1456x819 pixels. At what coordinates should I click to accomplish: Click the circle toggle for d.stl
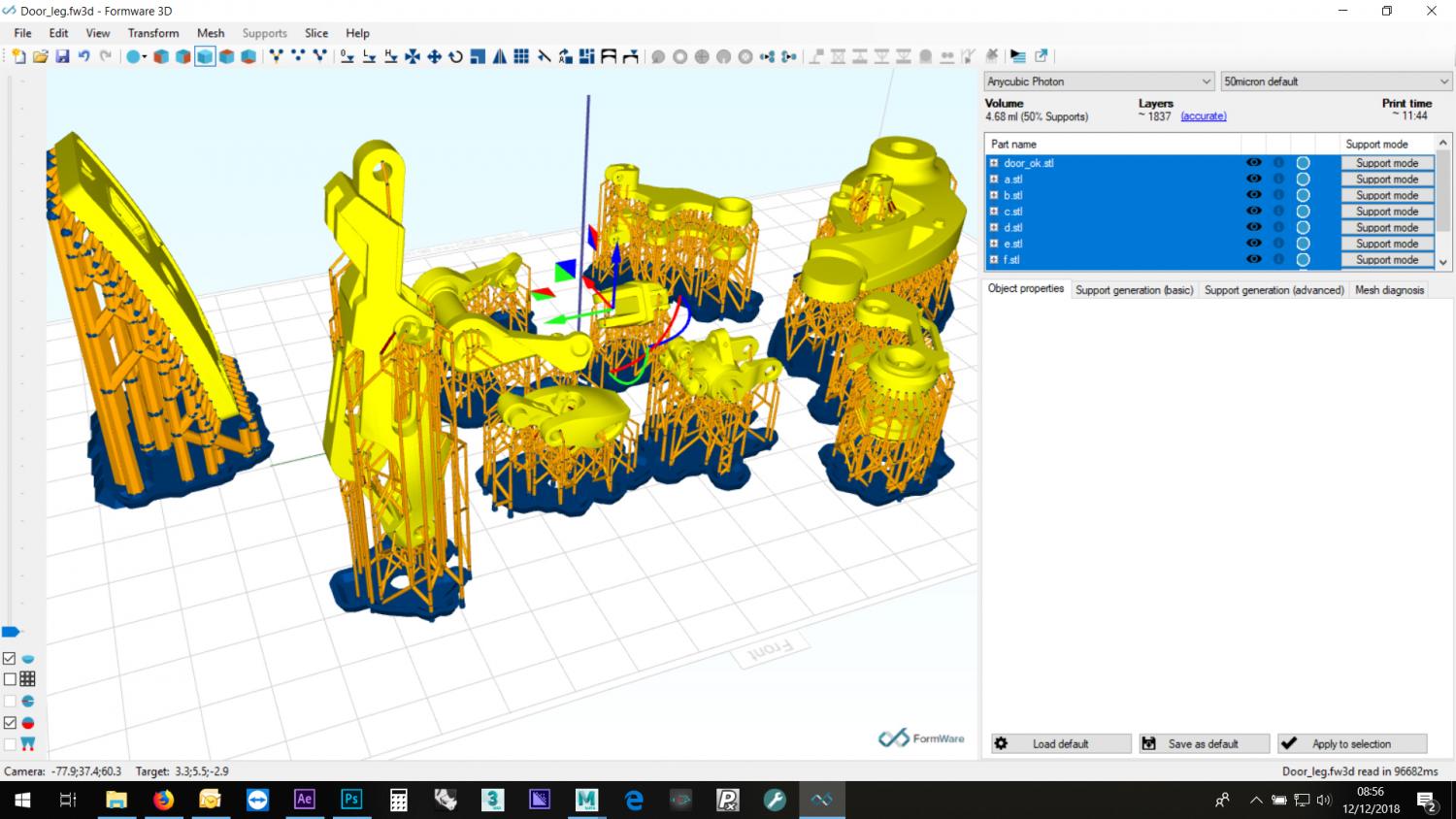coord(1303,227)
